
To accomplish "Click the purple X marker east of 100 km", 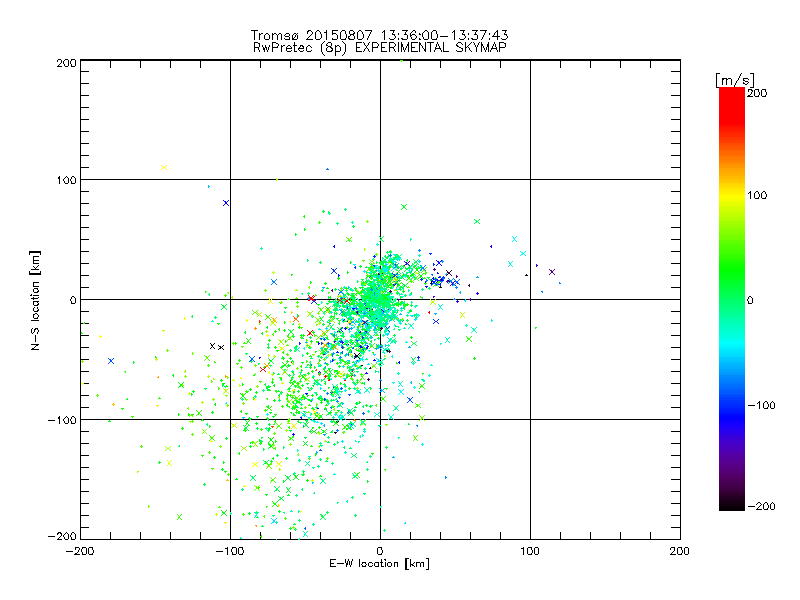I will pos(552,272).
